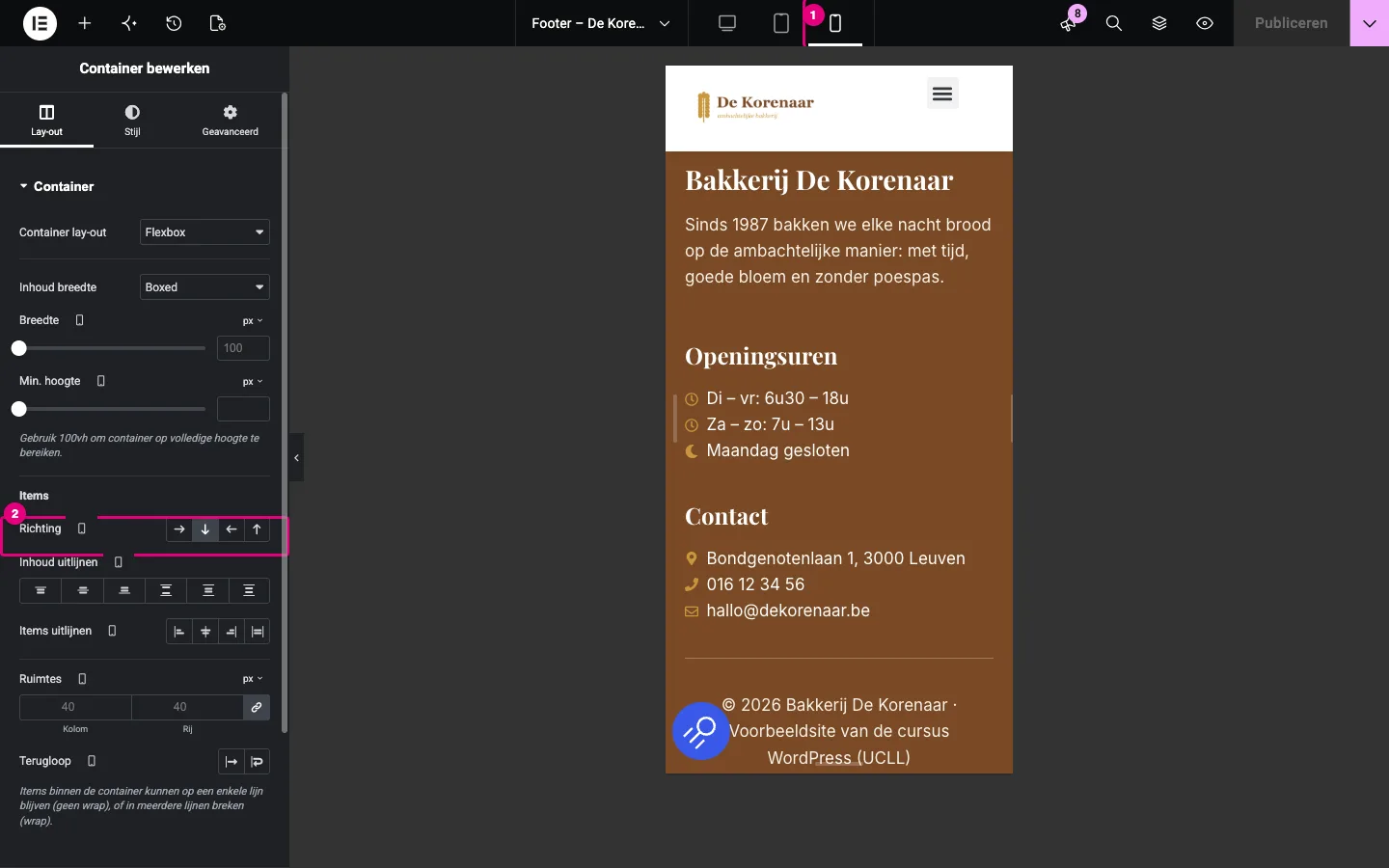Screen dimensions: 1389x868
Task: Open the Footer – De Kore... document dropdown
Action: tap(601, 23)
